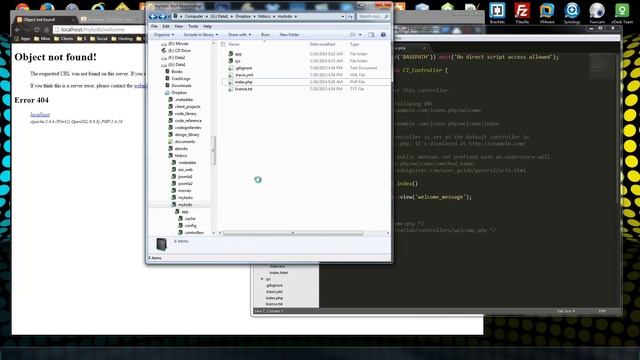The height and width of the screenshot is (360, 640).
Task: Open the (D:) Movies drive in the tree
Action: (178, 44)
